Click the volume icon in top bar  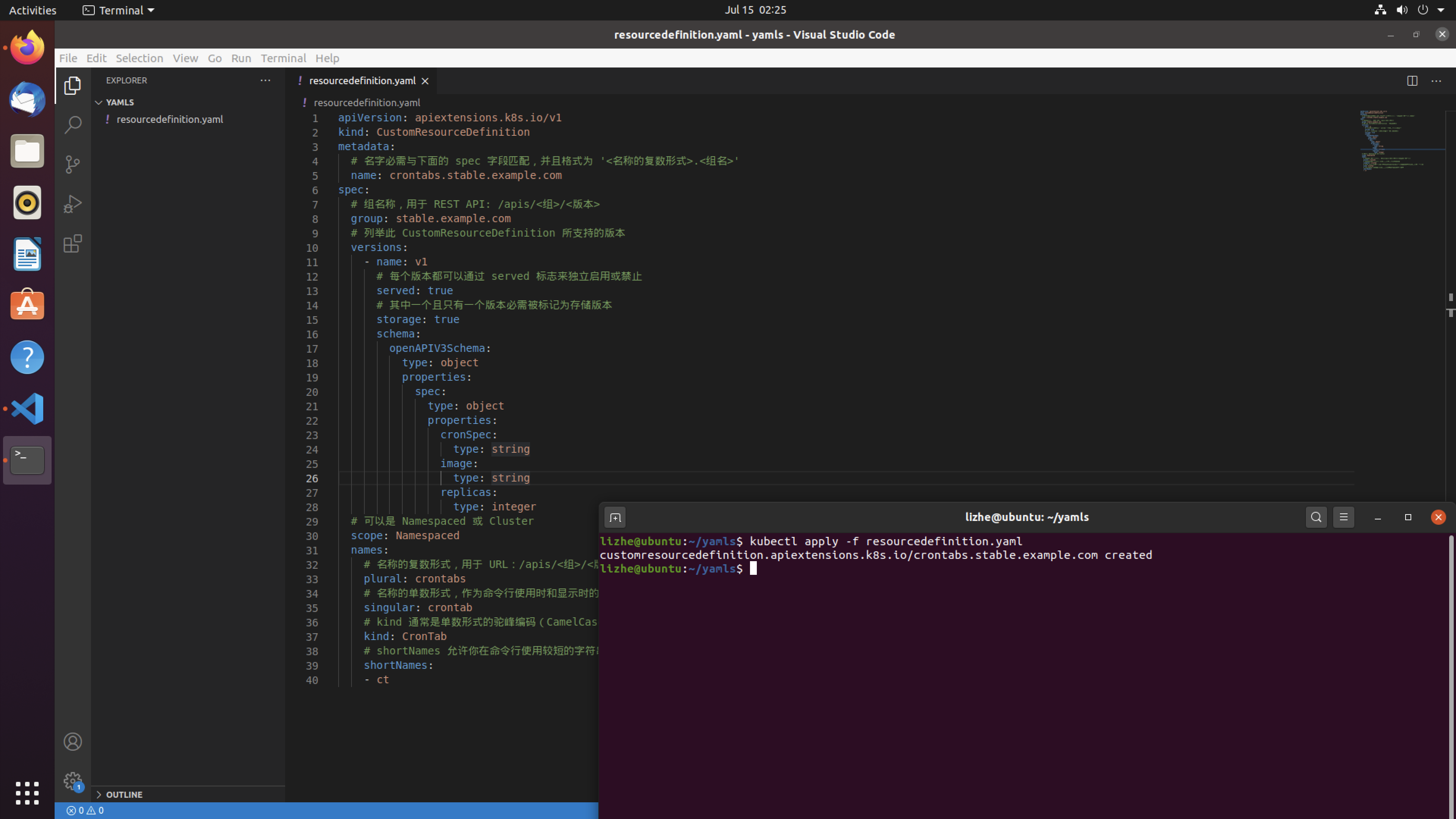[x=1402, y=9]
